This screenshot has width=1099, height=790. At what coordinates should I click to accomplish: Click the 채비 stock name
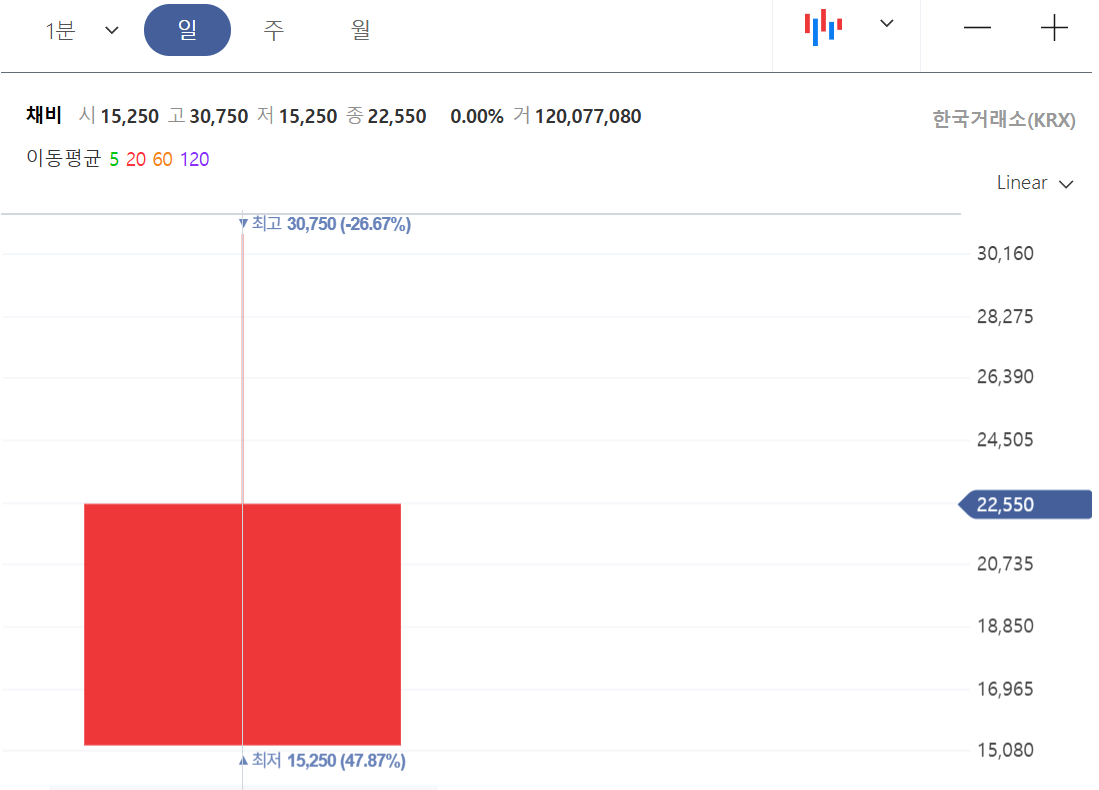(44, 115)
